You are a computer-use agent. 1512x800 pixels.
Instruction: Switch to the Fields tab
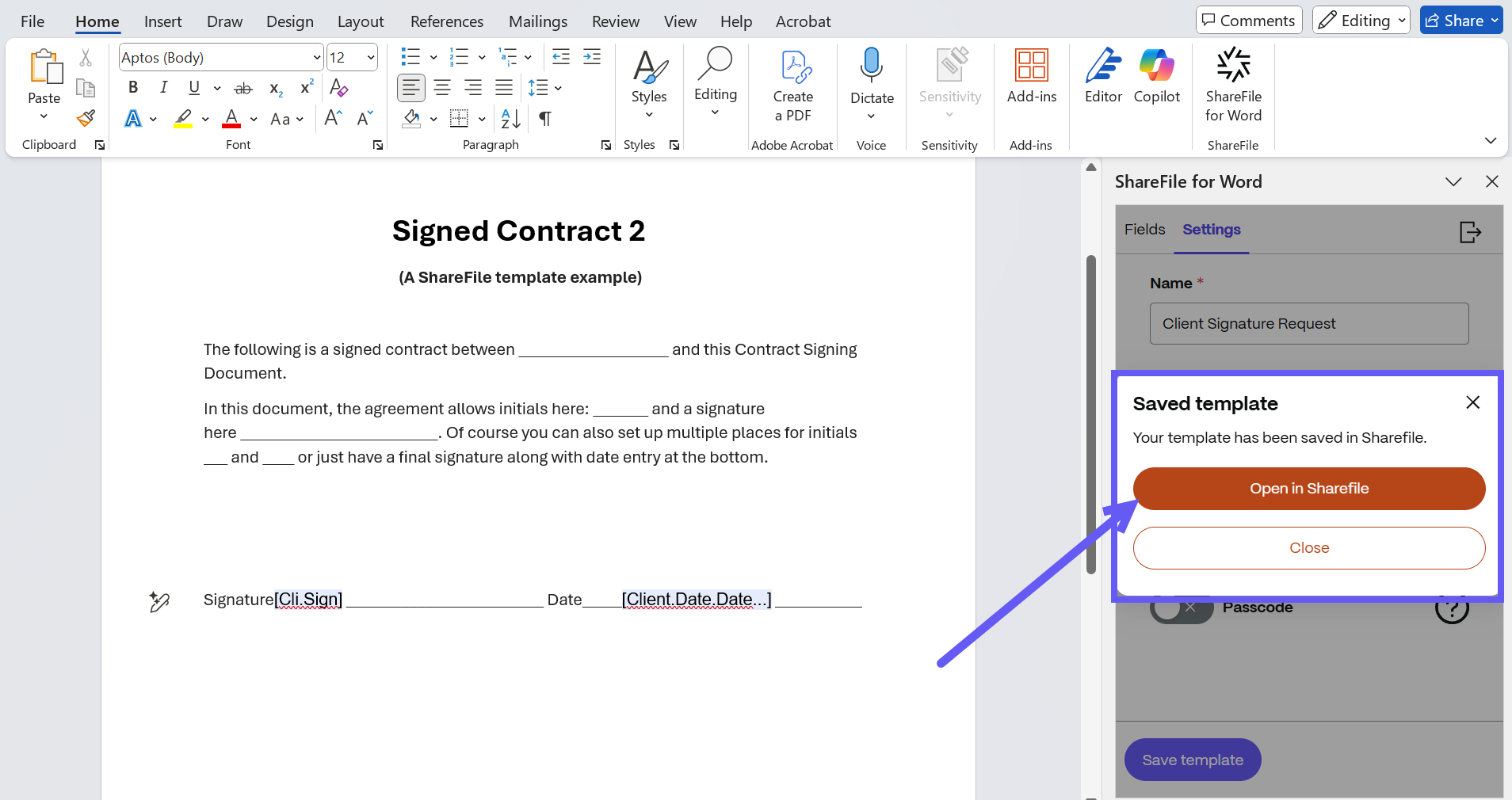(x=1144, y=230)
